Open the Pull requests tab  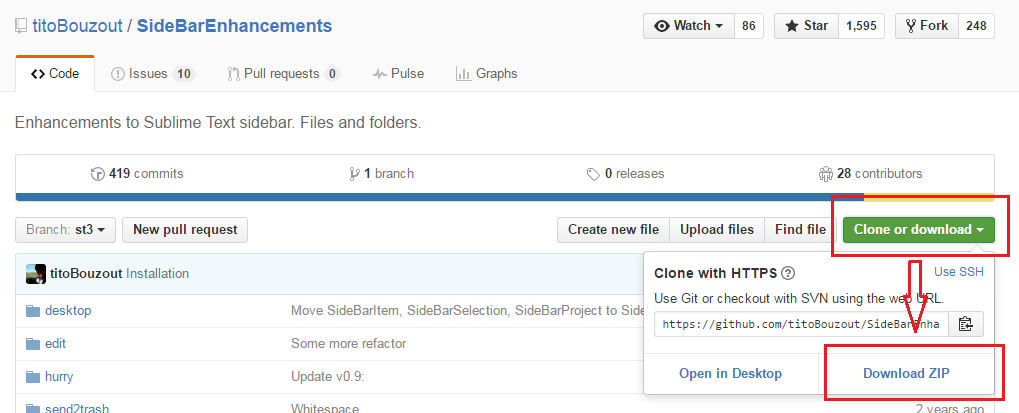tap(283, 73)
